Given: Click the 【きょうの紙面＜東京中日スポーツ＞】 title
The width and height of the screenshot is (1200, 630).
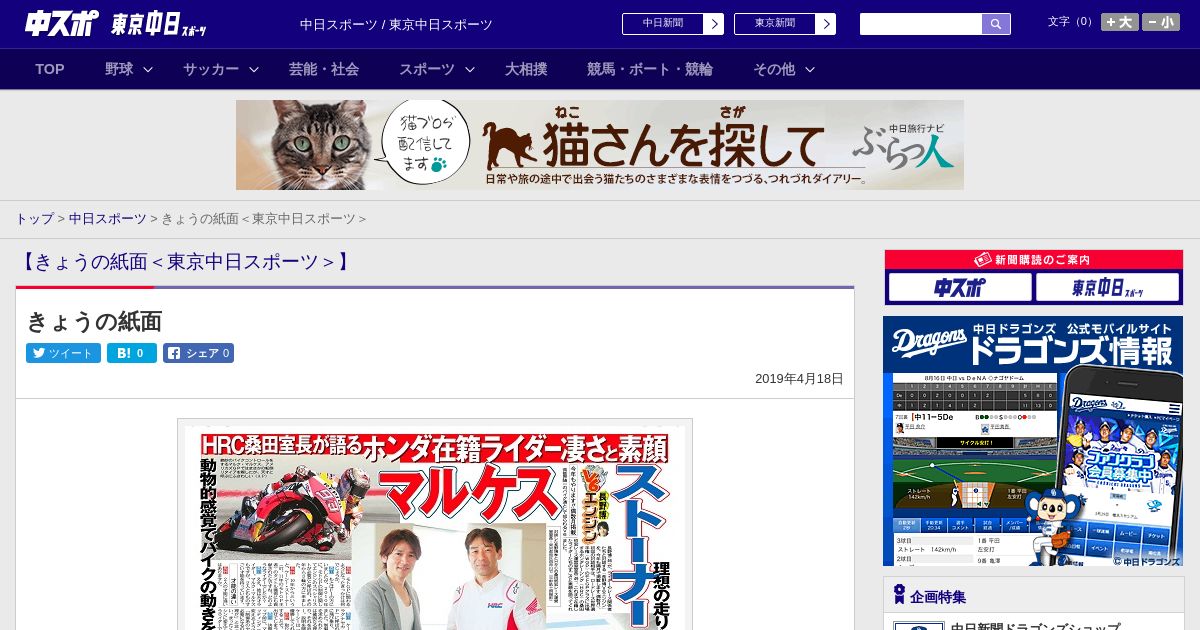Looking at the screenshot, I should [x=185, y=262].
